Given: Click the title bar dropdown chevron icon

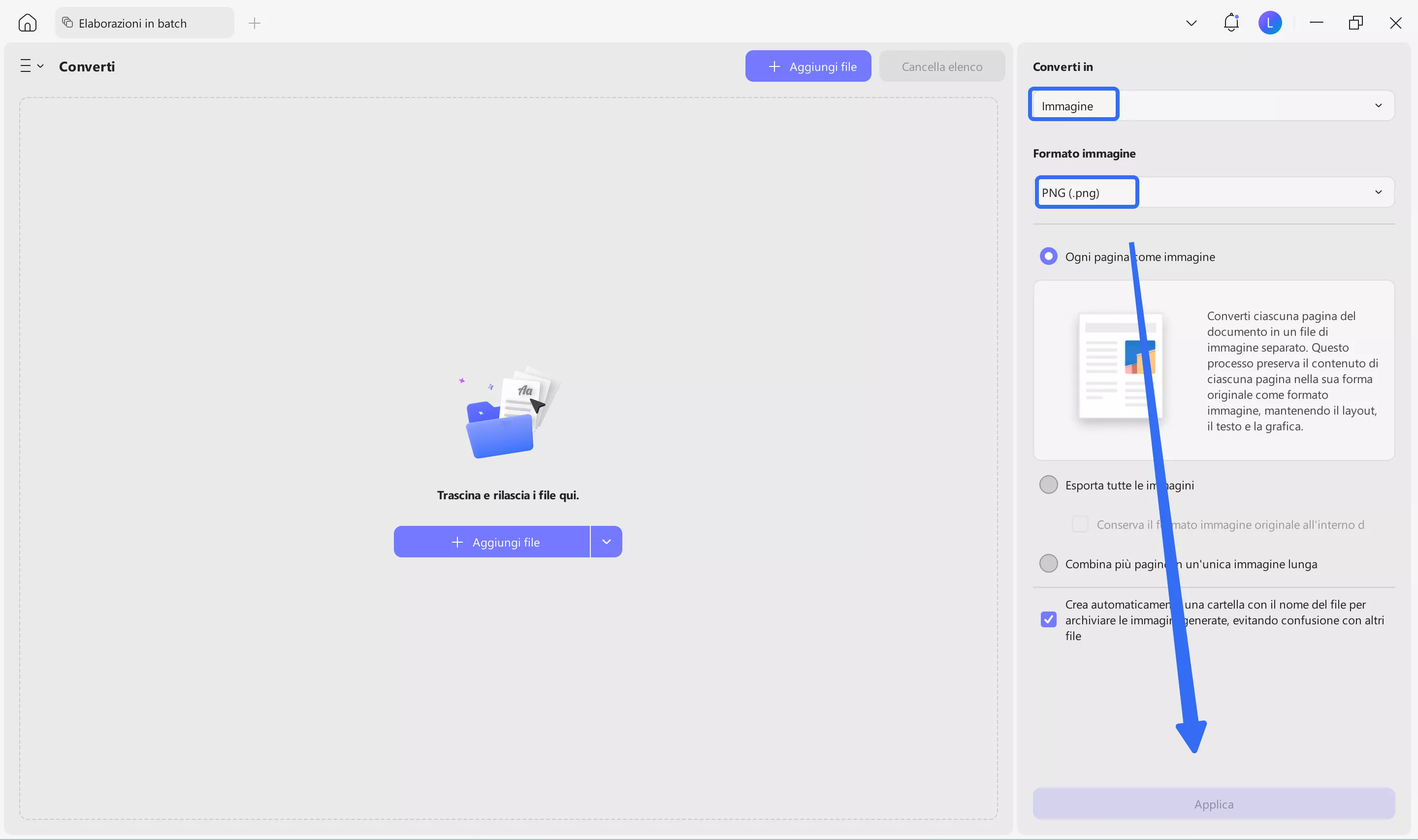Looking at the screenshot, I should [1191, 23].
